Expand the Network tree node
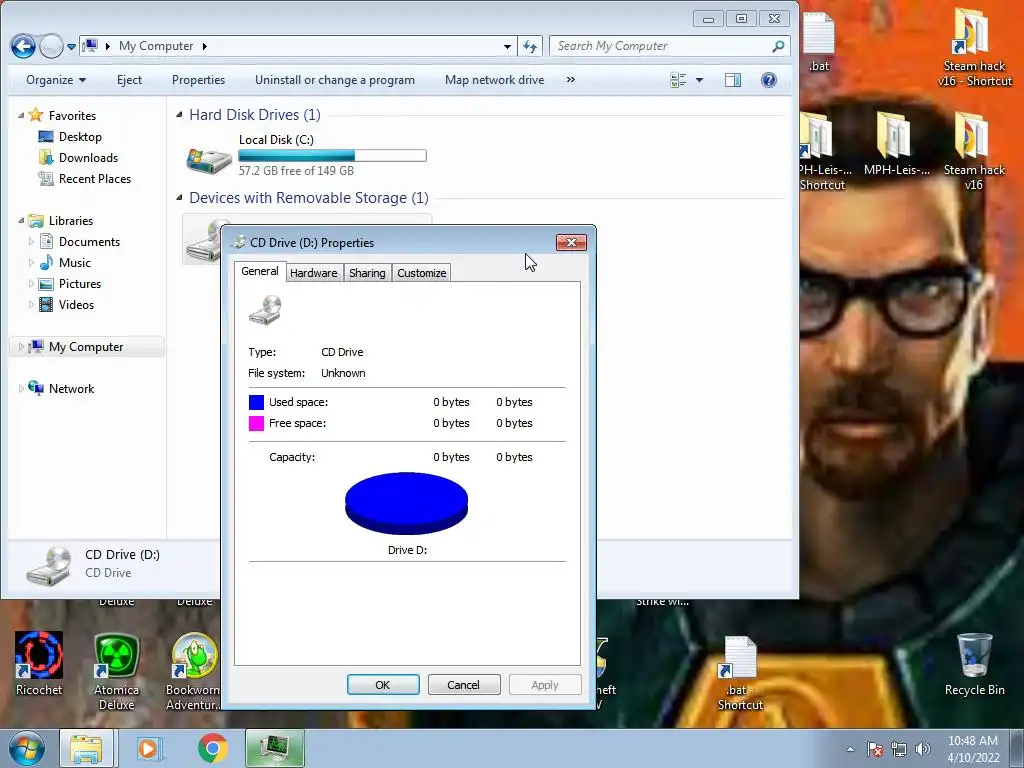The image size is (1024, 768). coord(21,389)
